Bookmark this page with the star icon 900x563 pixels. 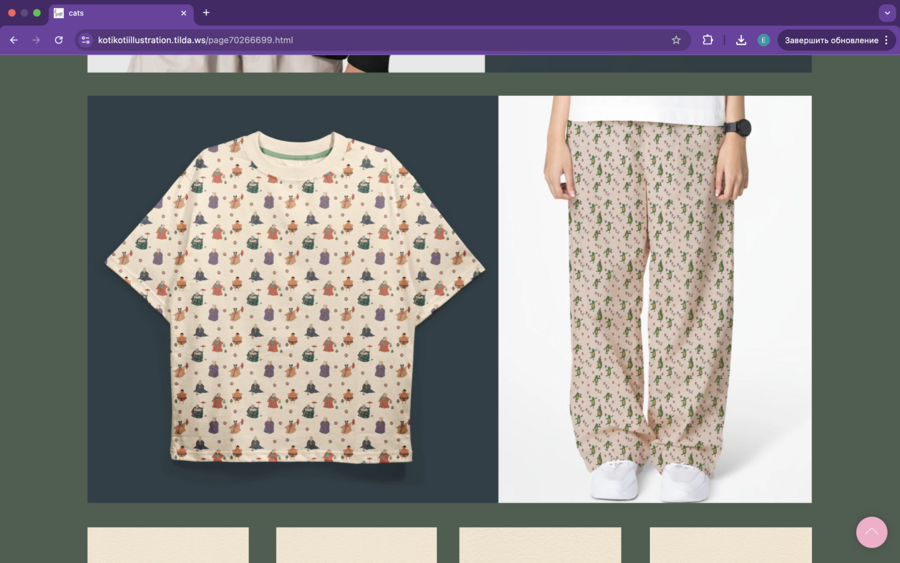click(676, 40)
